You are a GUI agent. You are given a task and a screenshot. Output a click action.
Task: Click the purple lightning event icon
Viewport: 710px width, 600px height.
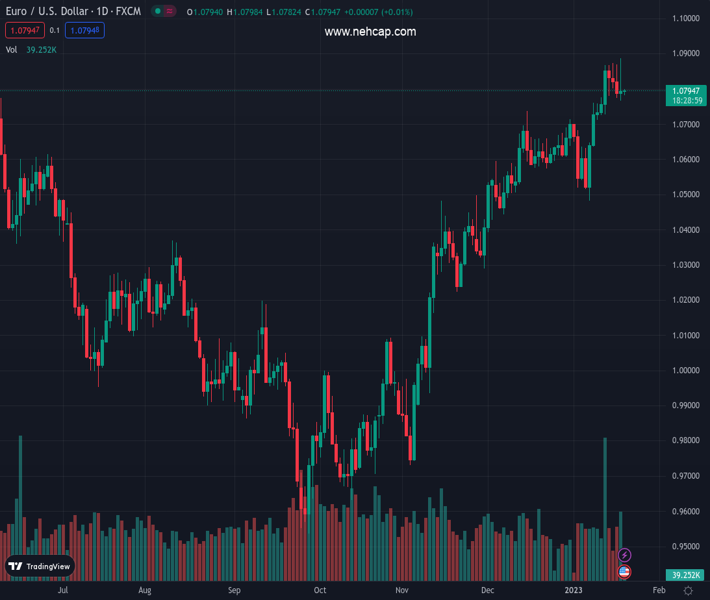[x=625, y=555]
